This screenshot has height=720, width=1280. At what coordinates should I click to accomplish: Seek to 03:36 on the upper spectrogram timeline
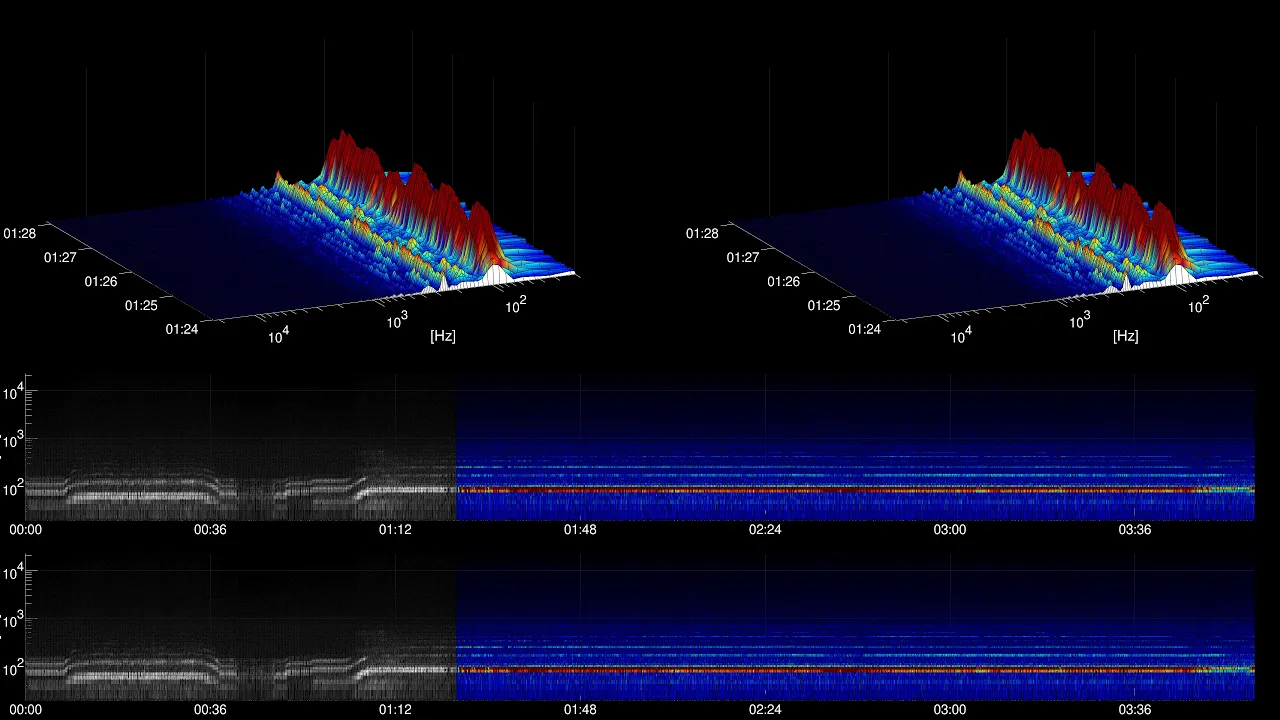click(x=1135, y=529)
